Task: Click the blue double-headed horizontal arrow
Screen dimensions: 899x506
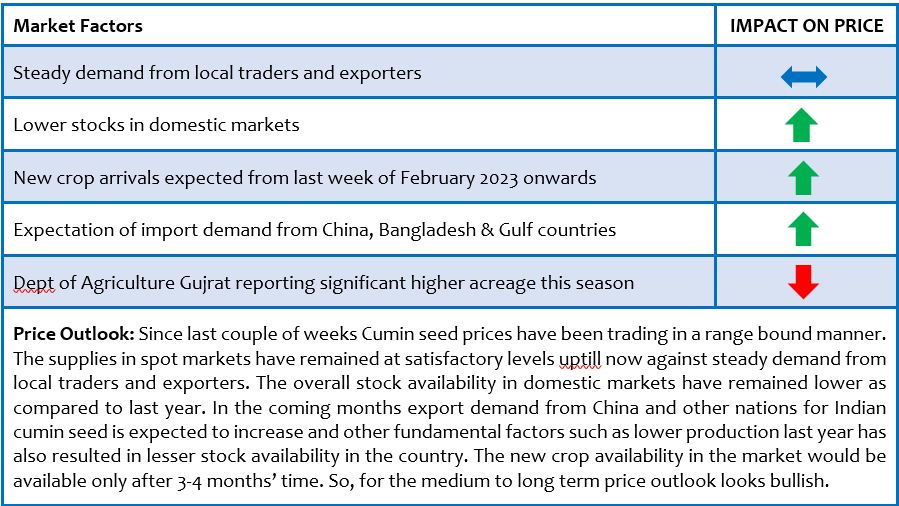Action: (x=804, y=77)
